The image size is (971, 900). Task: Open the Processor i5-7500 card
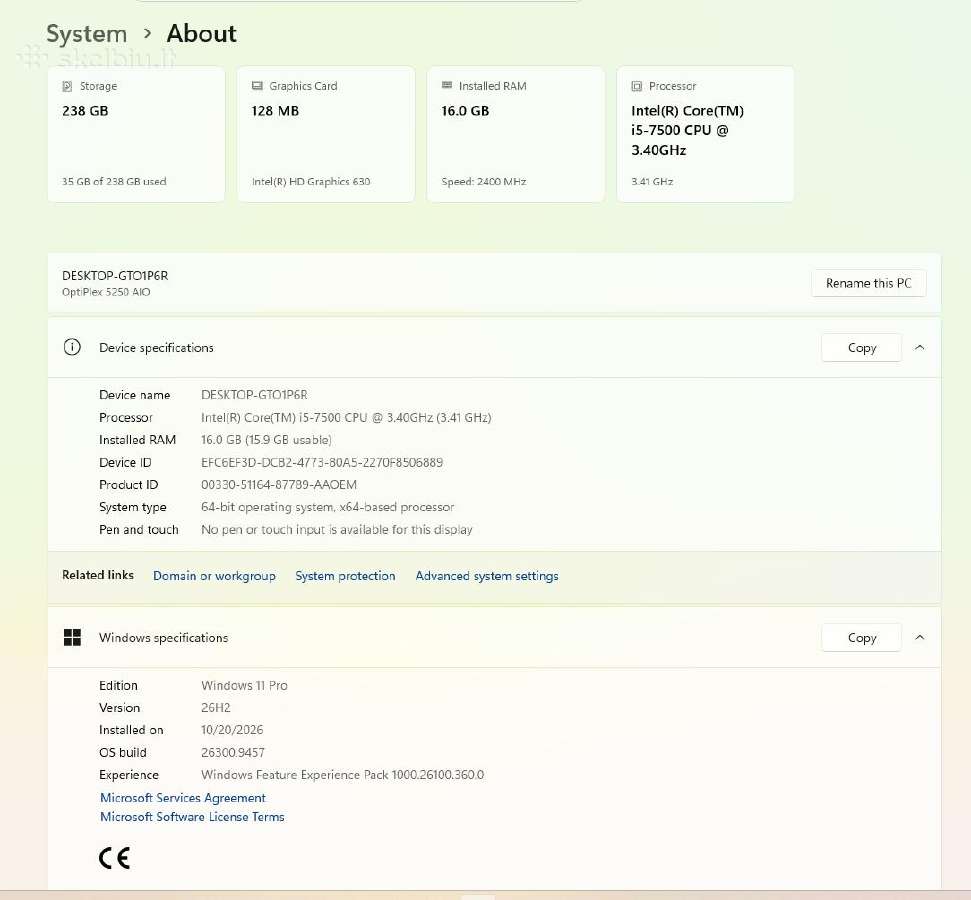(705, 134)
